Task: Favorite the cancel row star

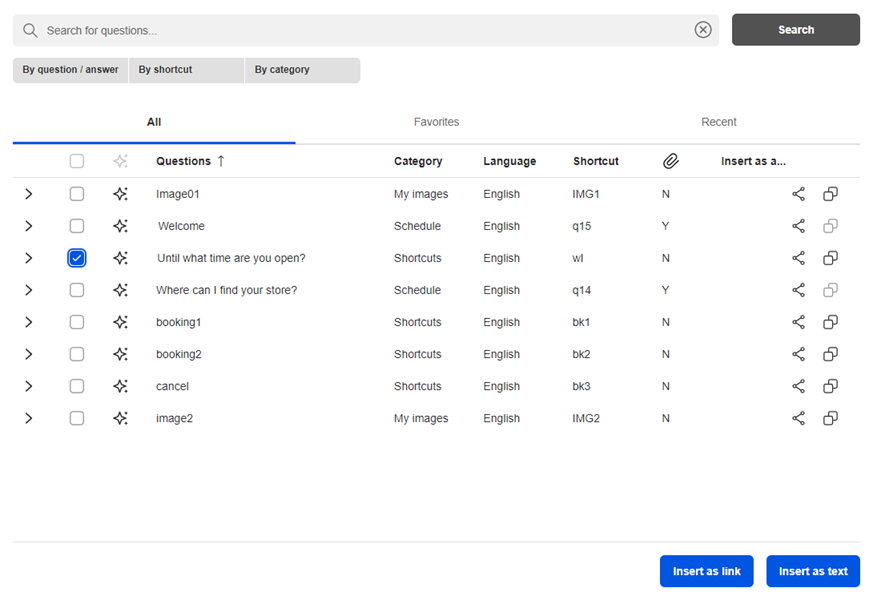Action: coord(120,386)
